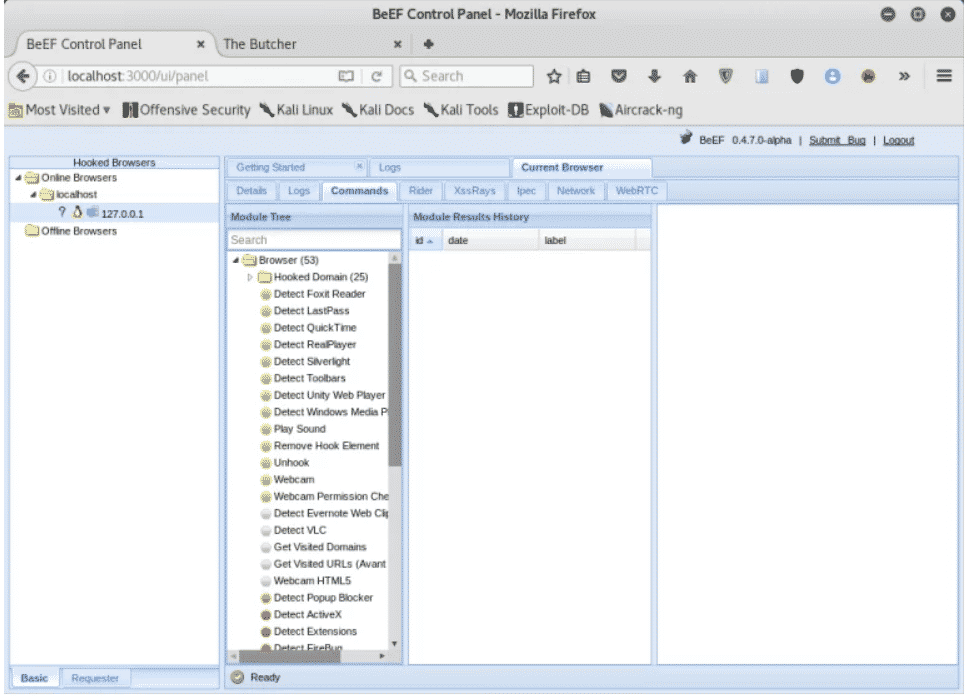966x696 pixels.
Task: Click the Play Sound module
Action: tap(299, 429)
